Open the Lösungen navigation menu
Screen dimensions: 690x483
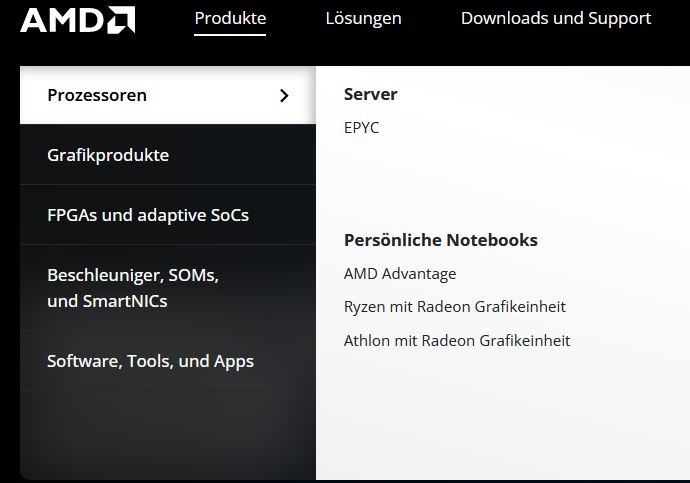pyautogui.click(x=363, y=18)
